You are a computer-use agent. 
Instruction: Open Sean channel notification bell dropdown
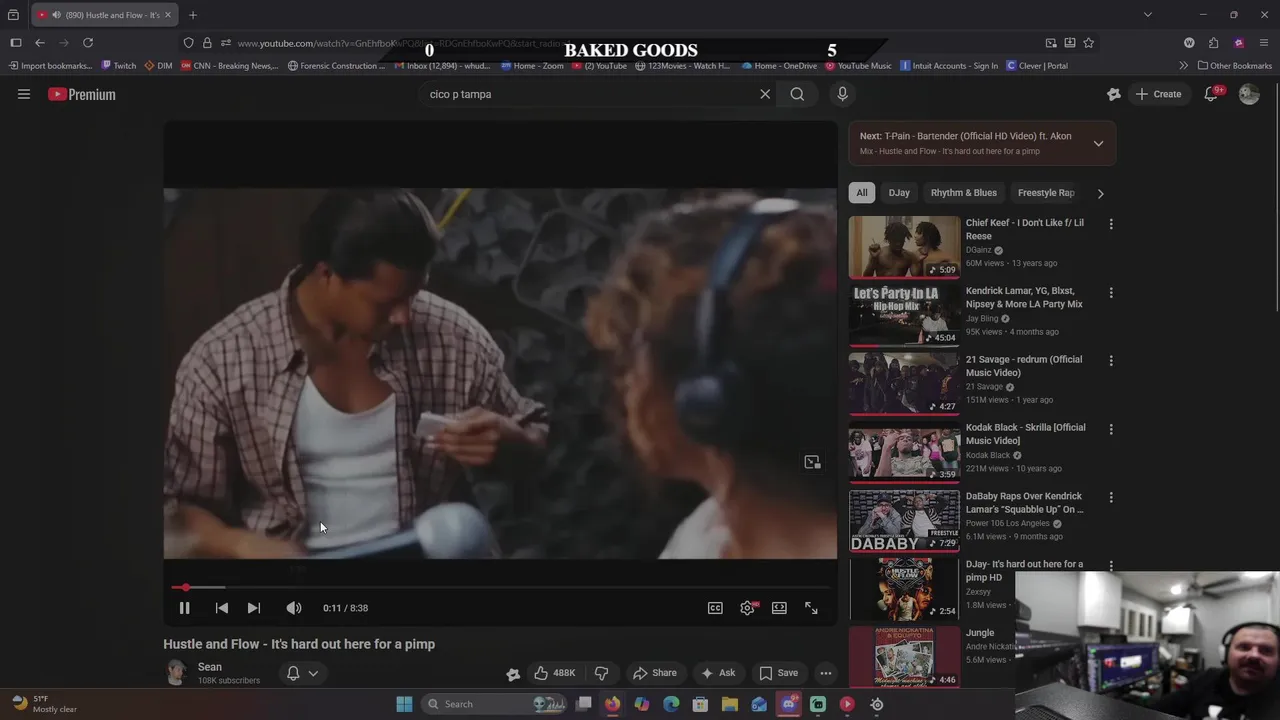click(x=303, y=673)
